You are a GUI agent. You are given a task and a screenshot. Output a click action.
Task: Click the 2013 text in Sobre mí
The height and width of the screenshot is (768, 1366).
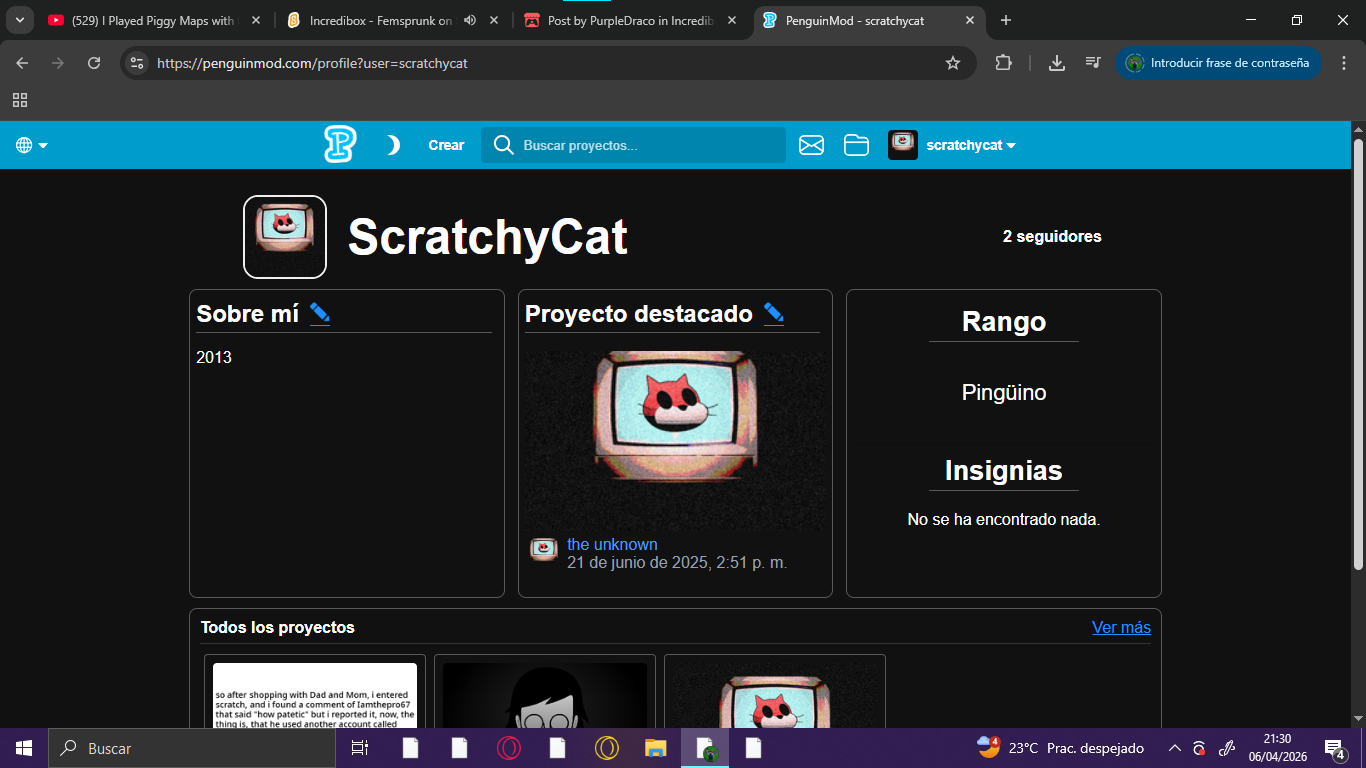214,357
